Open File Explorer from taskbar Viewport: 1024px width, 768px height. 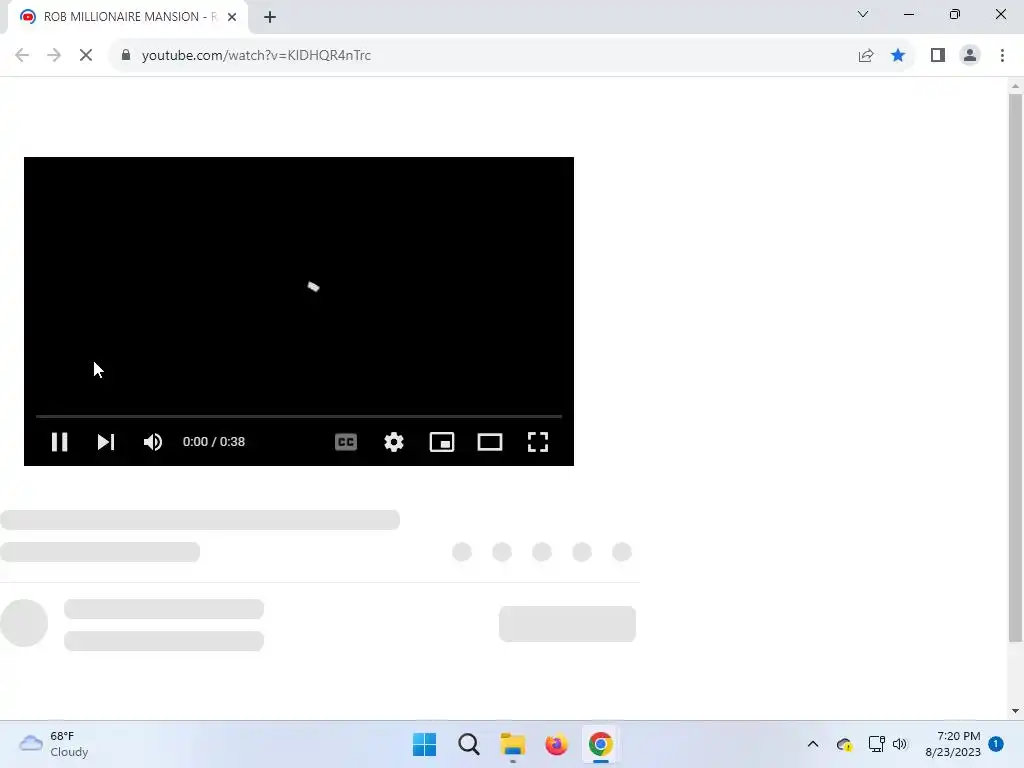(x=513, y=744)
